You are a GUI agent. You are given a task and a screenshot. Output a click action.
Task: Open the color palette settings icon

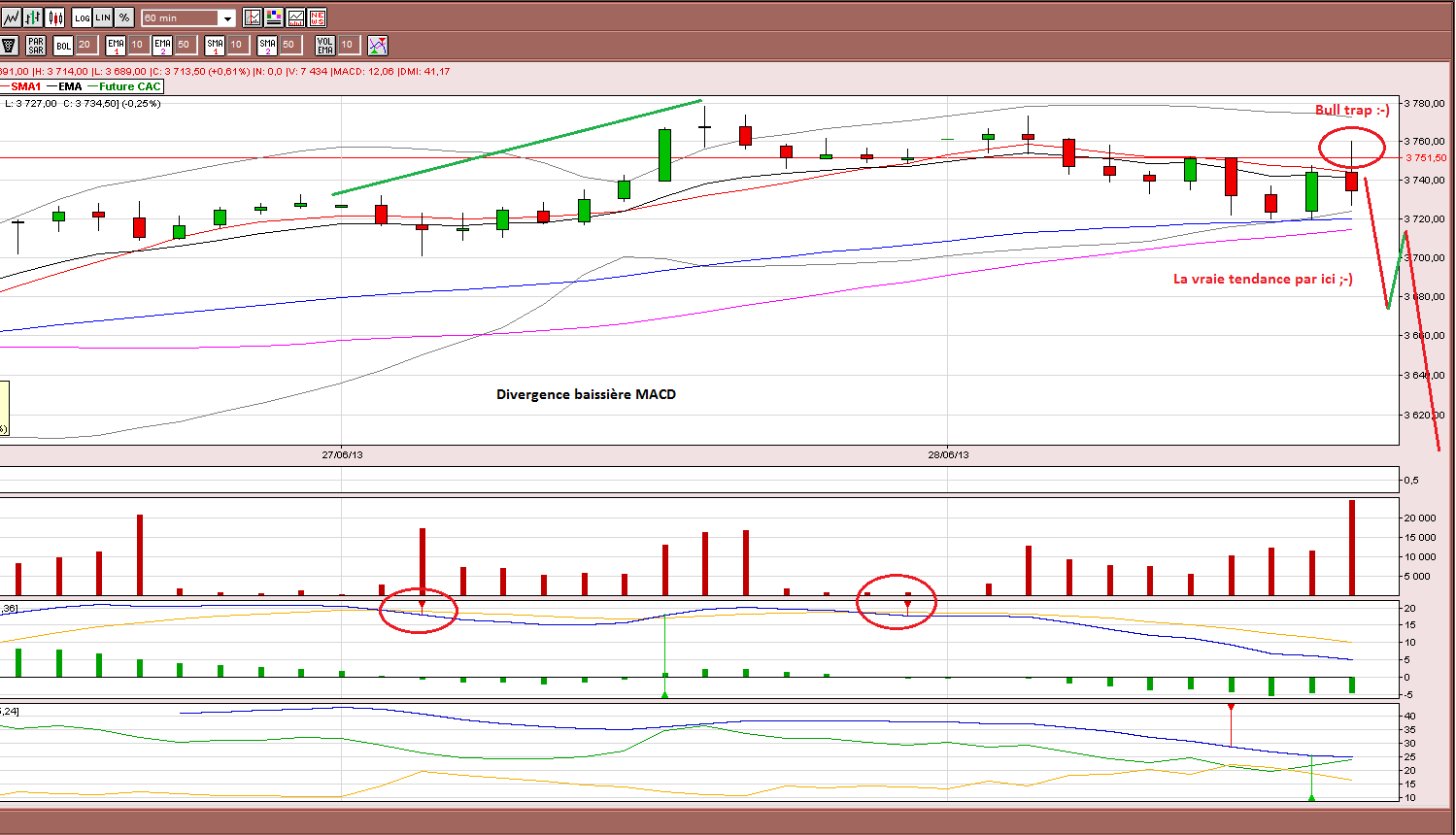pos(274,17)
